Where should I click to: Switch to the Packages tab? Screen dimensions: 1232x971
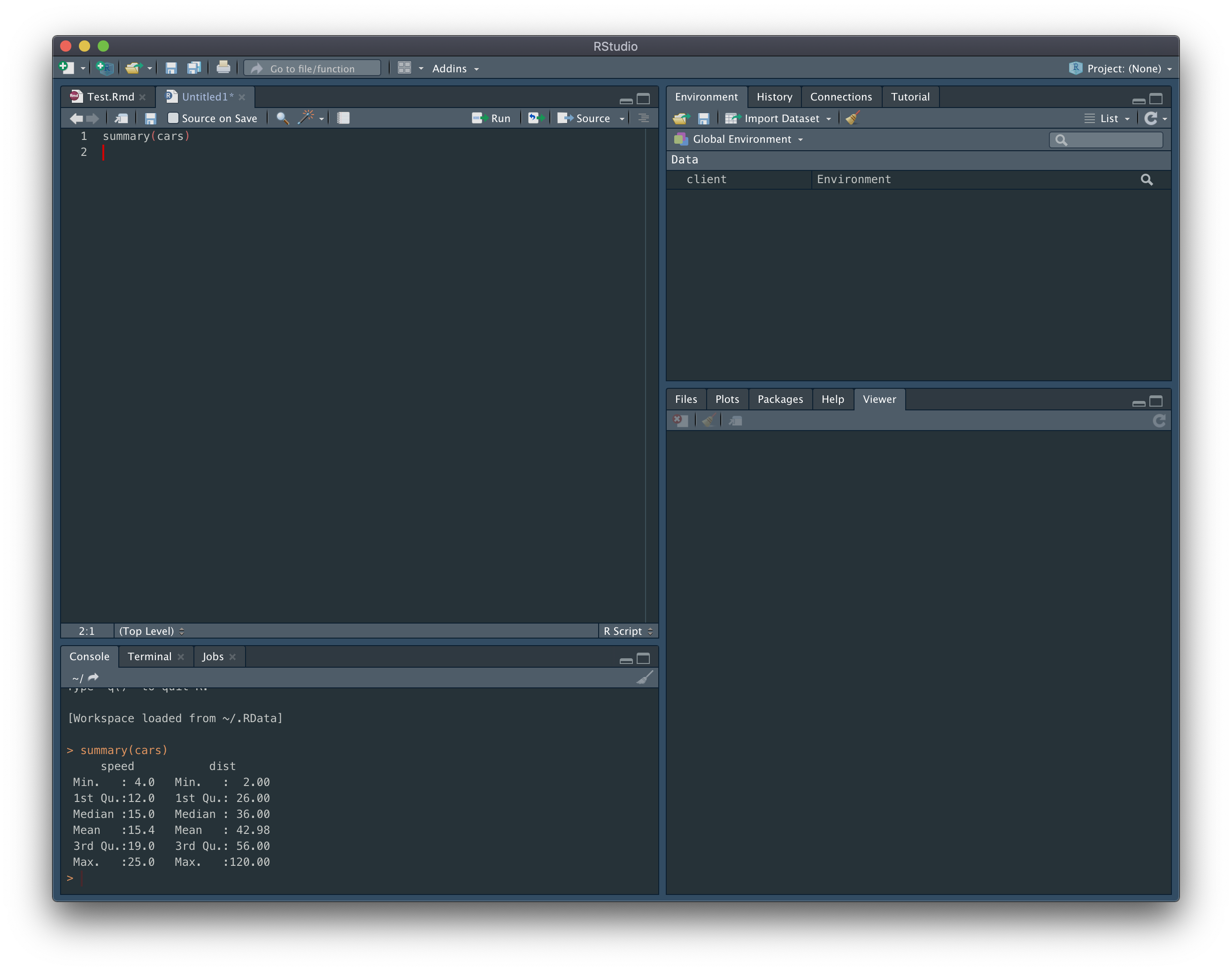click(779, 400)
